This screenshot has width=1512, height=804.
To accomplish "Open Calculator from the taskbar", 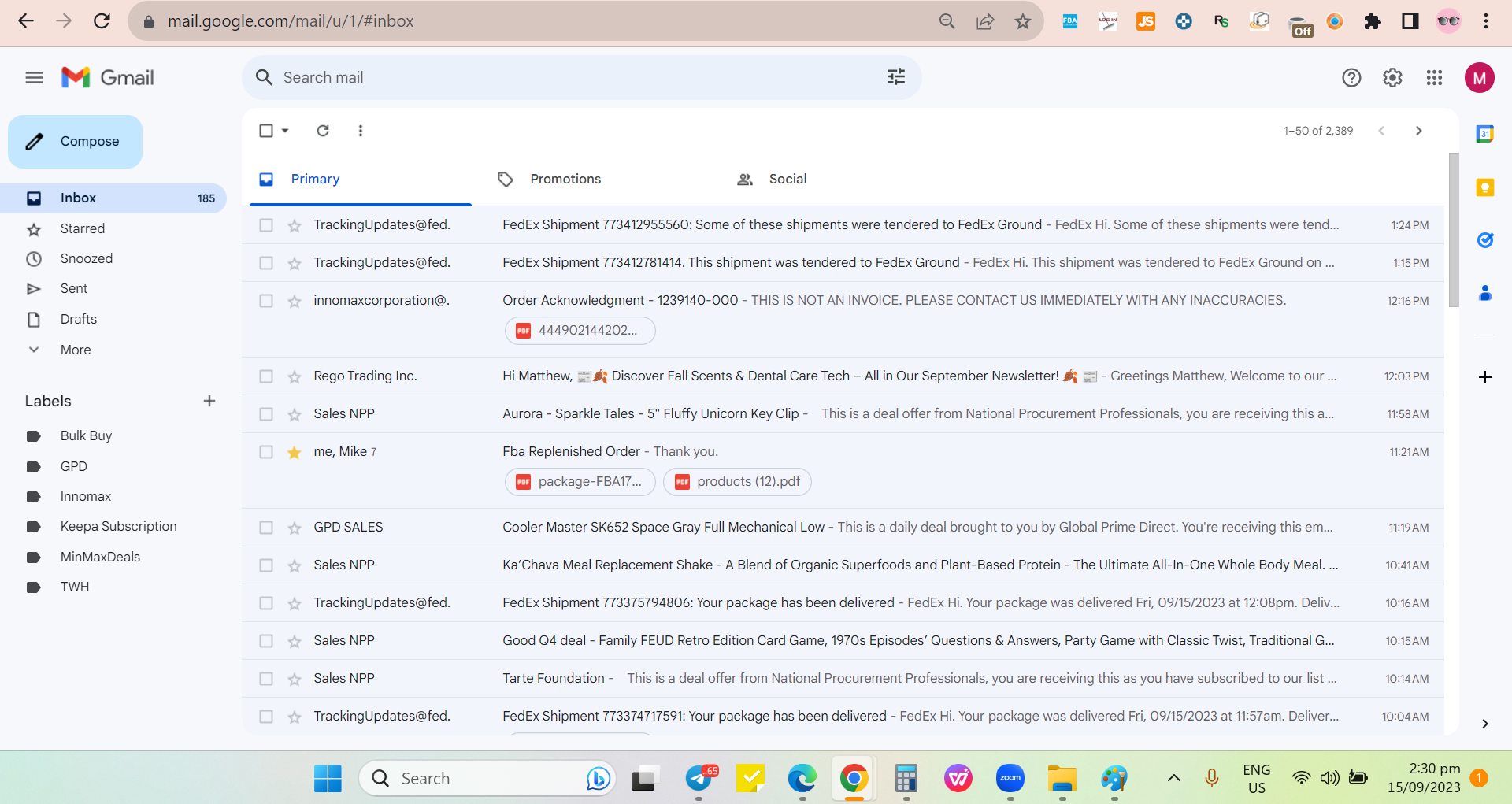I will point(906,779).
